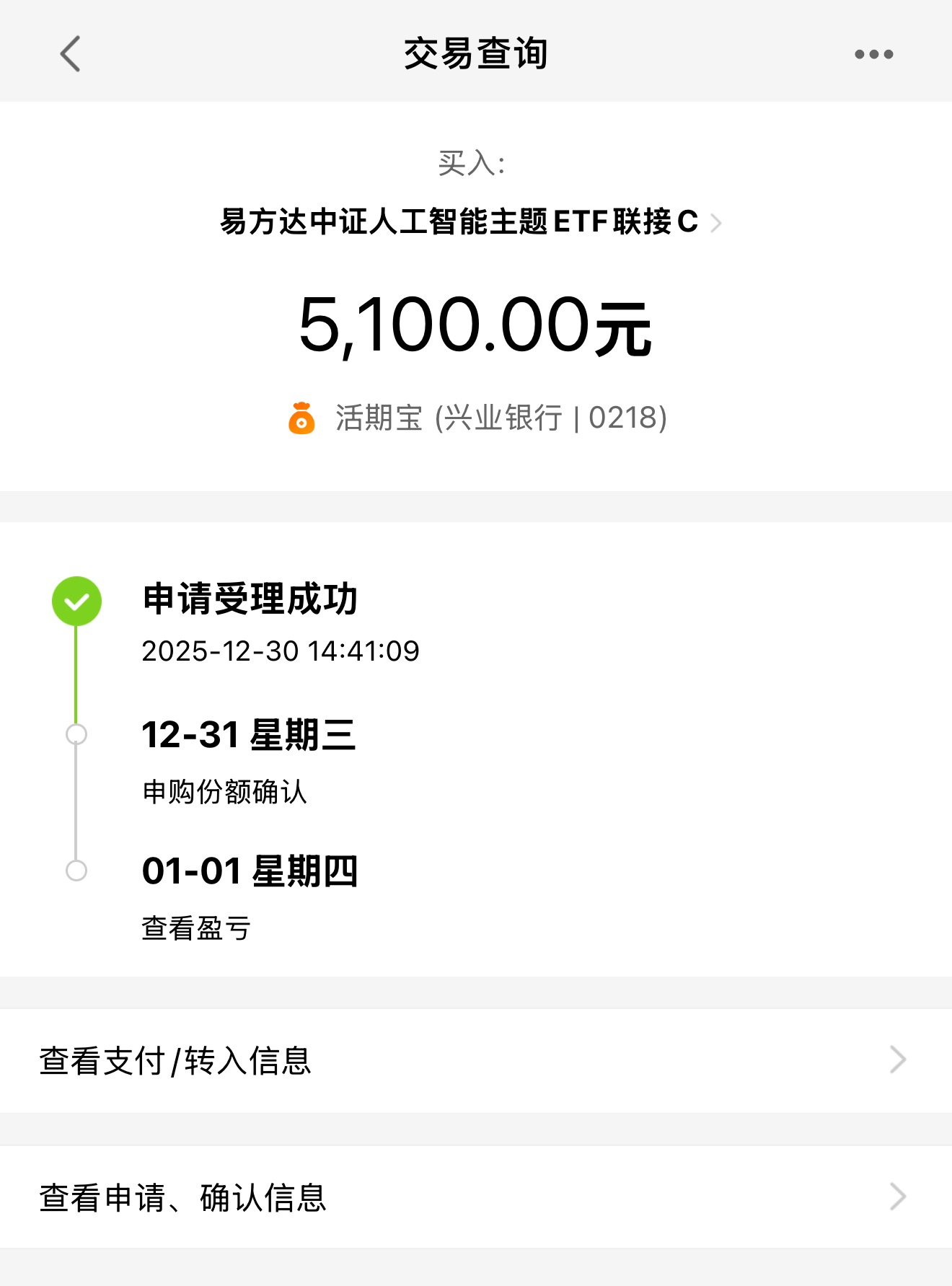Tap the orange money bag 活期宝 icon
Image resolution: width=952 pixels, height=1286 pixels.
click(x=301, y=418)
